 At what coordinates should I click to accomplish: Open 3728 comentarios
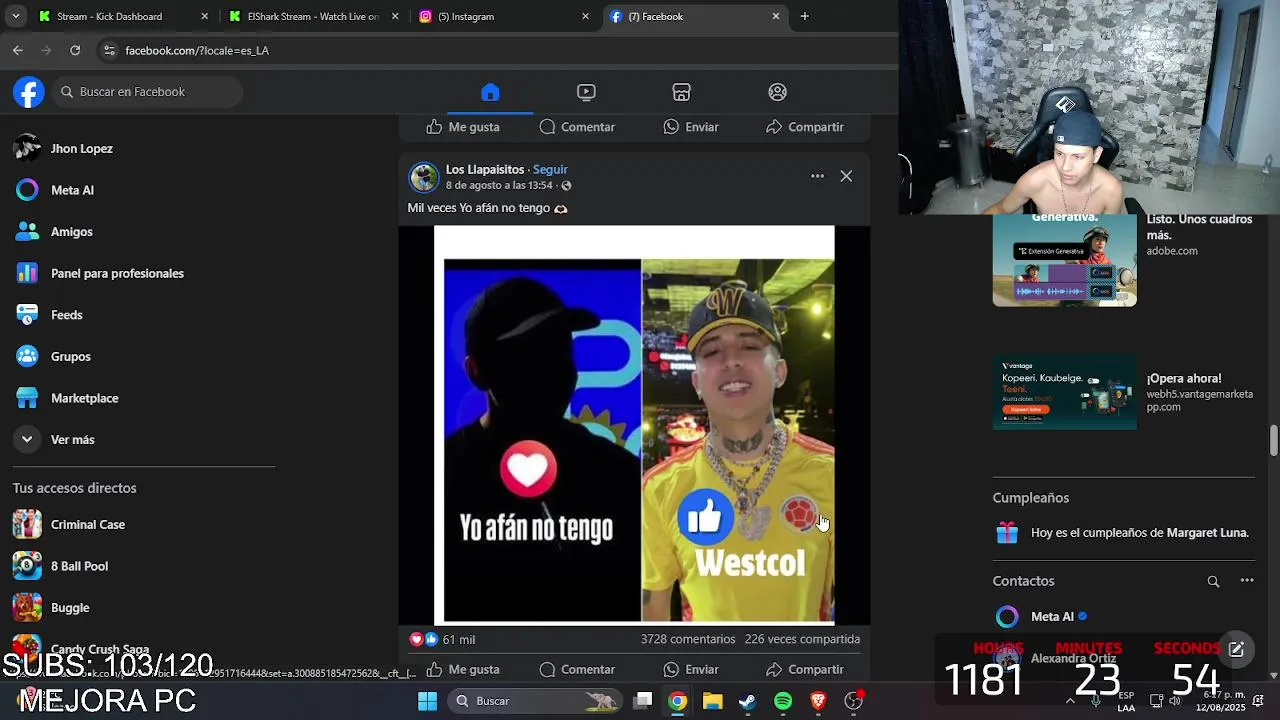click(x=688, y=640)
